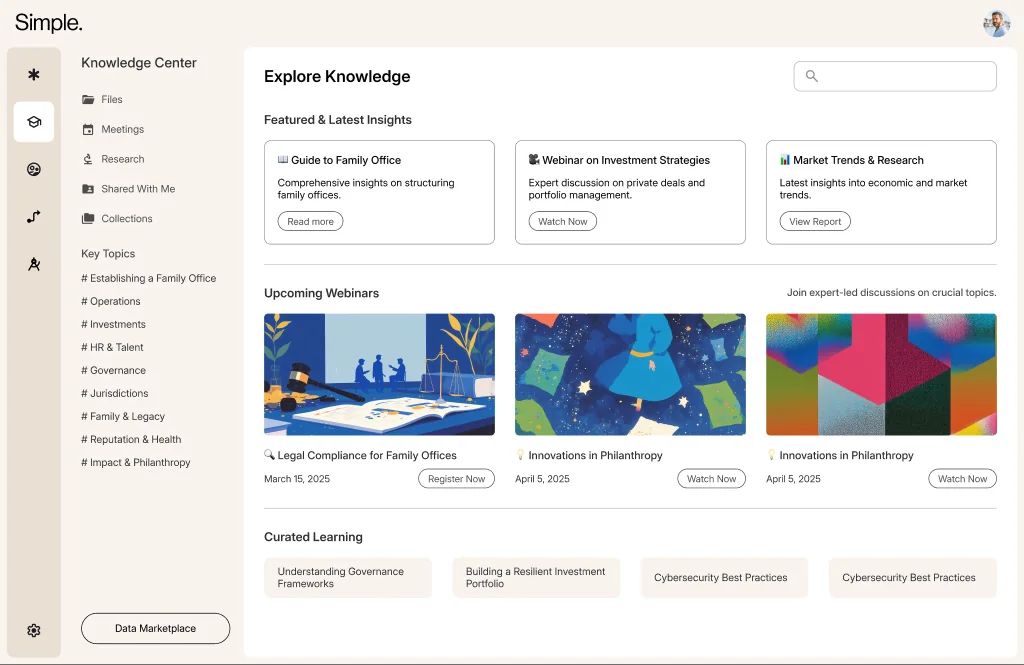Image resolution: width=1024 pixels, height=665 pixels.
Task: Click the Shared With Me folder icon
Action: pyautogui.click(x=88, y=189)
